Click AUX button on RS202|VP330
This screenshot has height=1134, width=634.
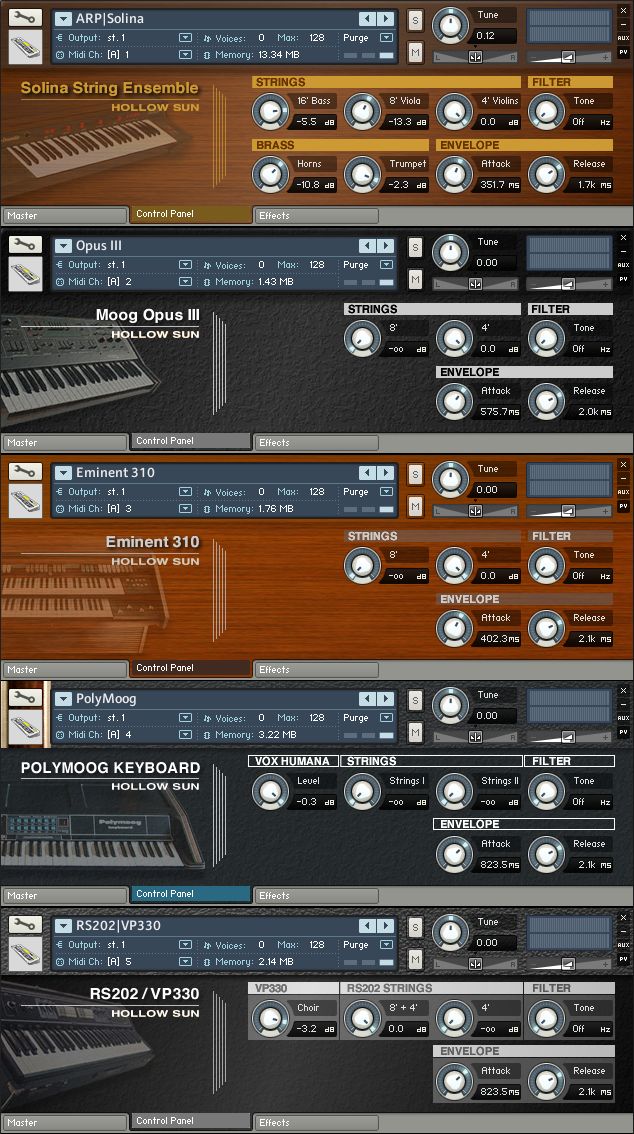(x=623, y=945)
